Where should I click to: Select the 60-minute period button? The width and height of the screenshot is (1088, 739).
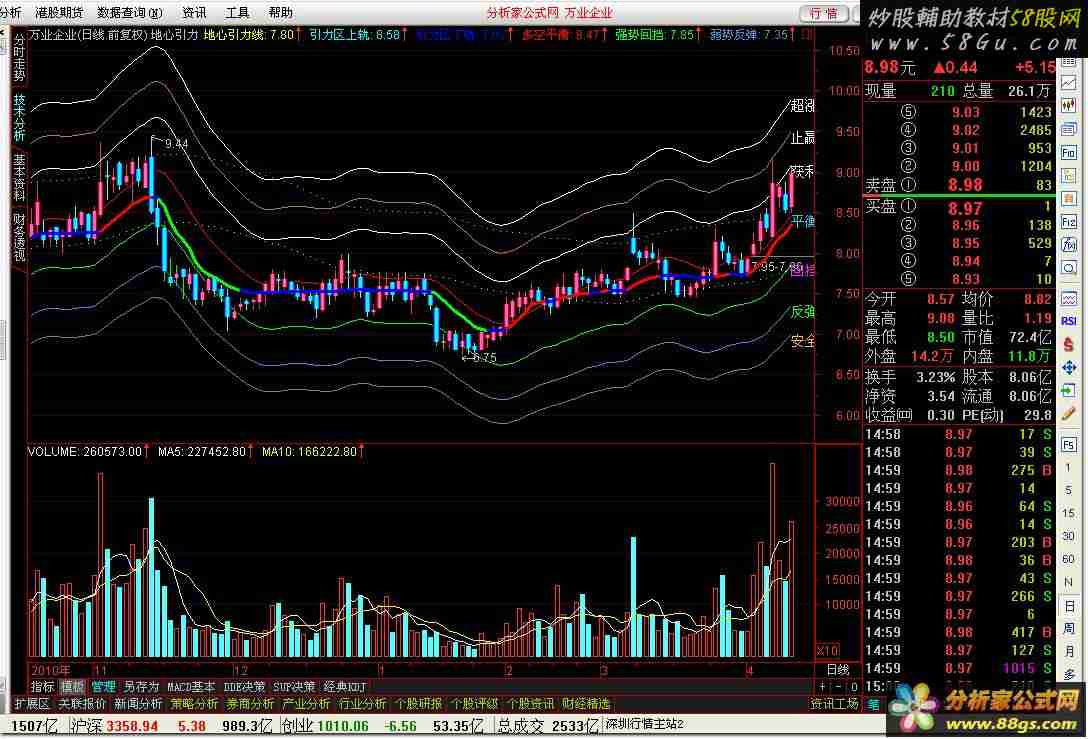[1069, 559]
